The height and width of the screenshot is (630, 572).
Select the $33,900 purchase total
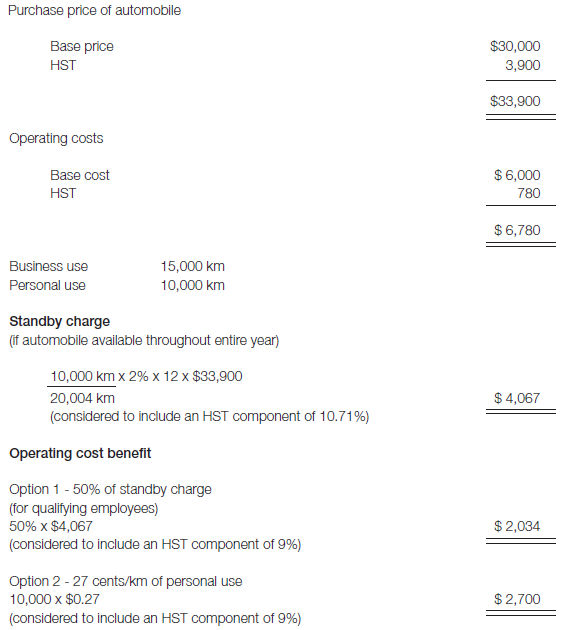(x=515, y=101)
